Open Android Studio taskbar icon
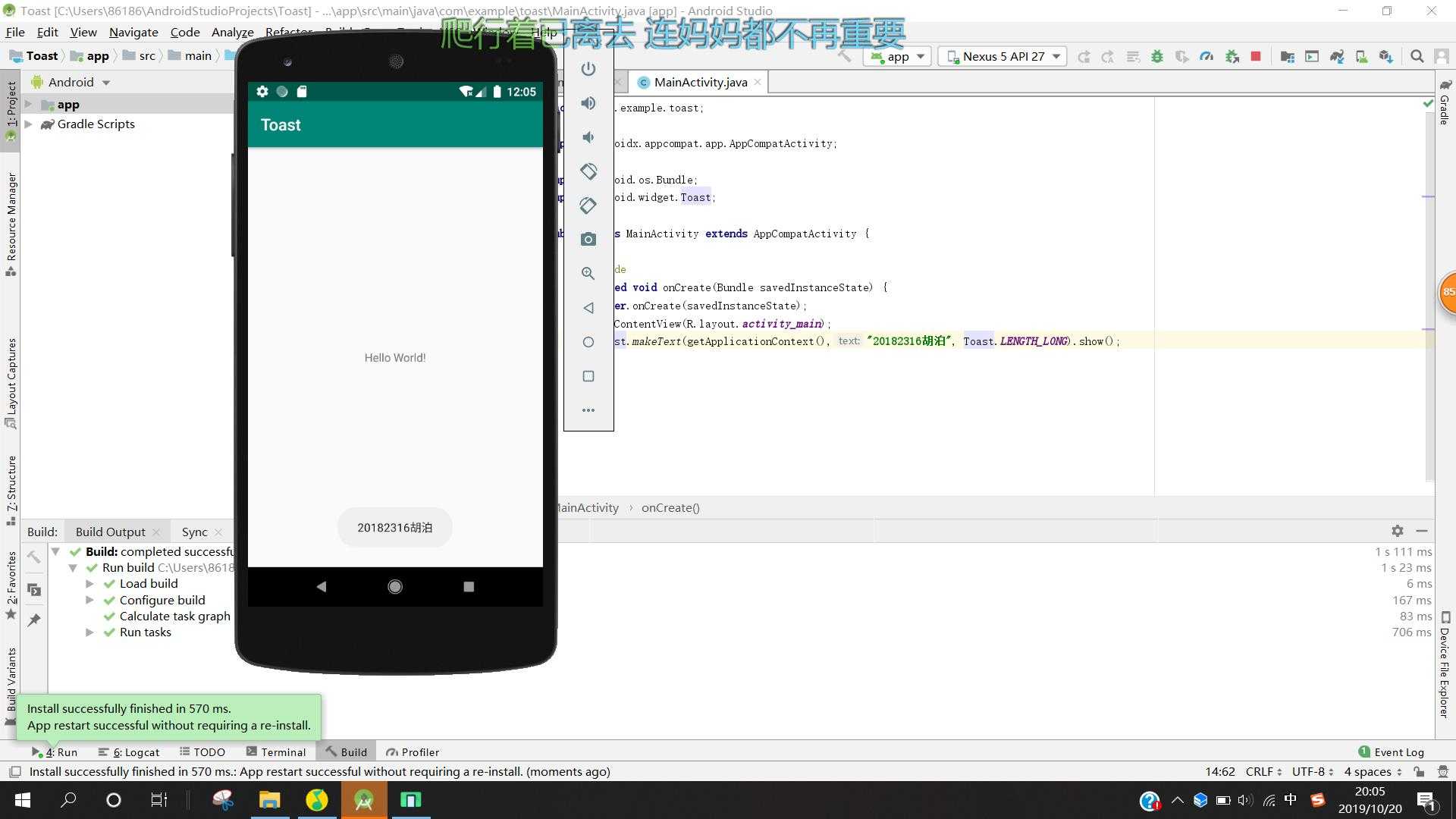 click(x=364, y=800)
